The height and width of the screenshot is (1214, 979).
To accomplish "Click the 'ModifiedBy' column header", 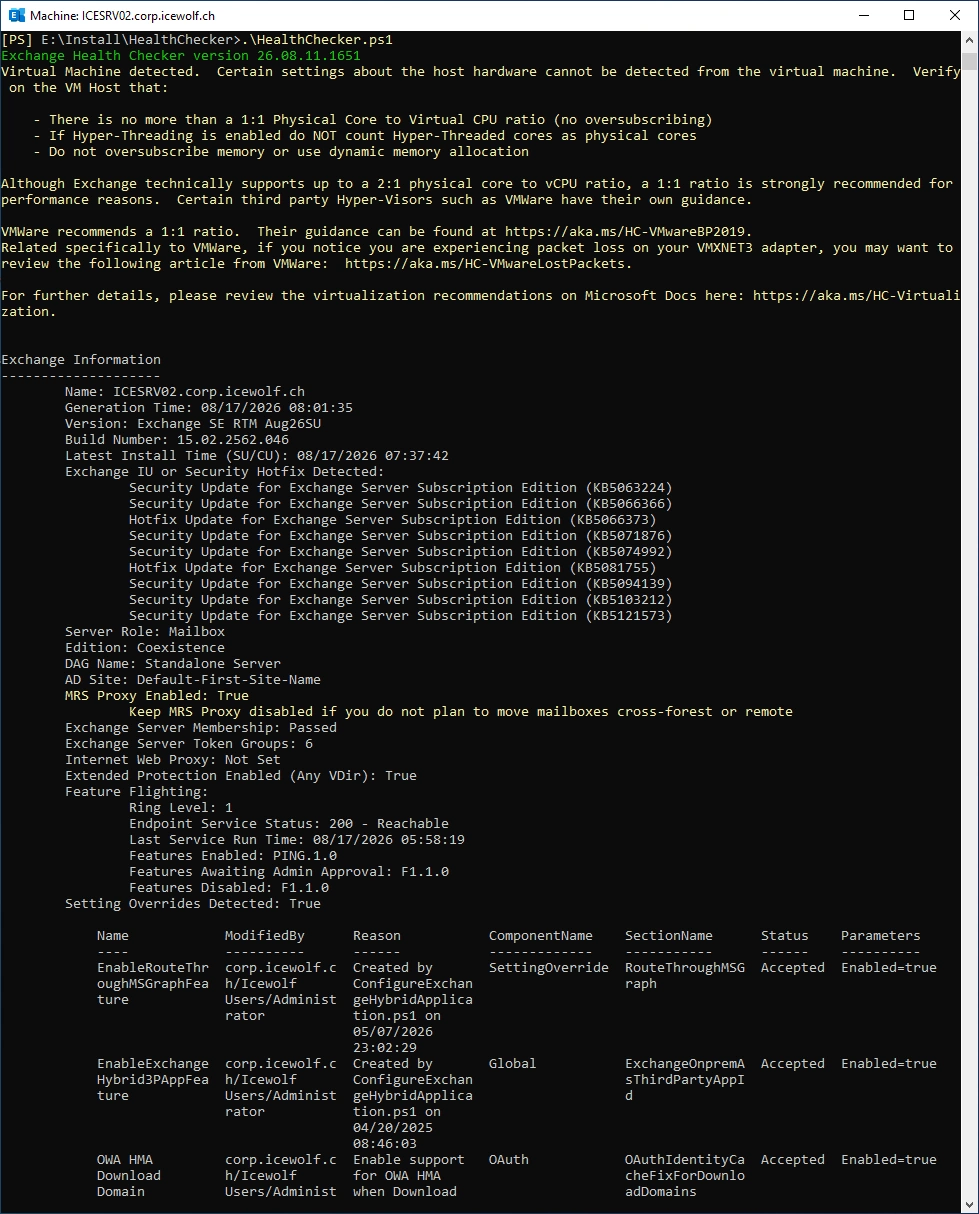I will [265, 936].
